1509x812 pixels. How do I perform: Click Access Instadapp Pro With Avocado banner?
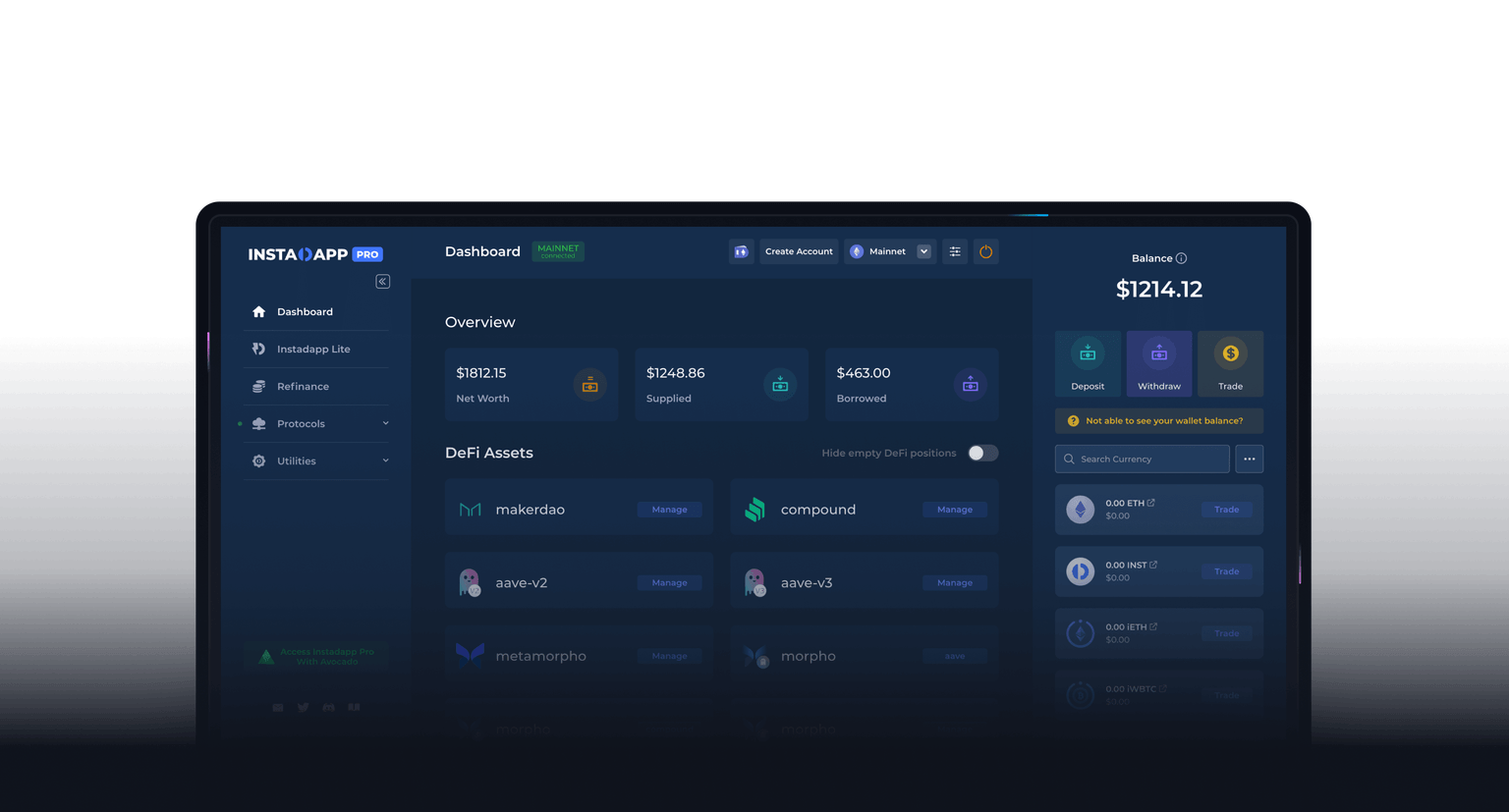(316, 657)
